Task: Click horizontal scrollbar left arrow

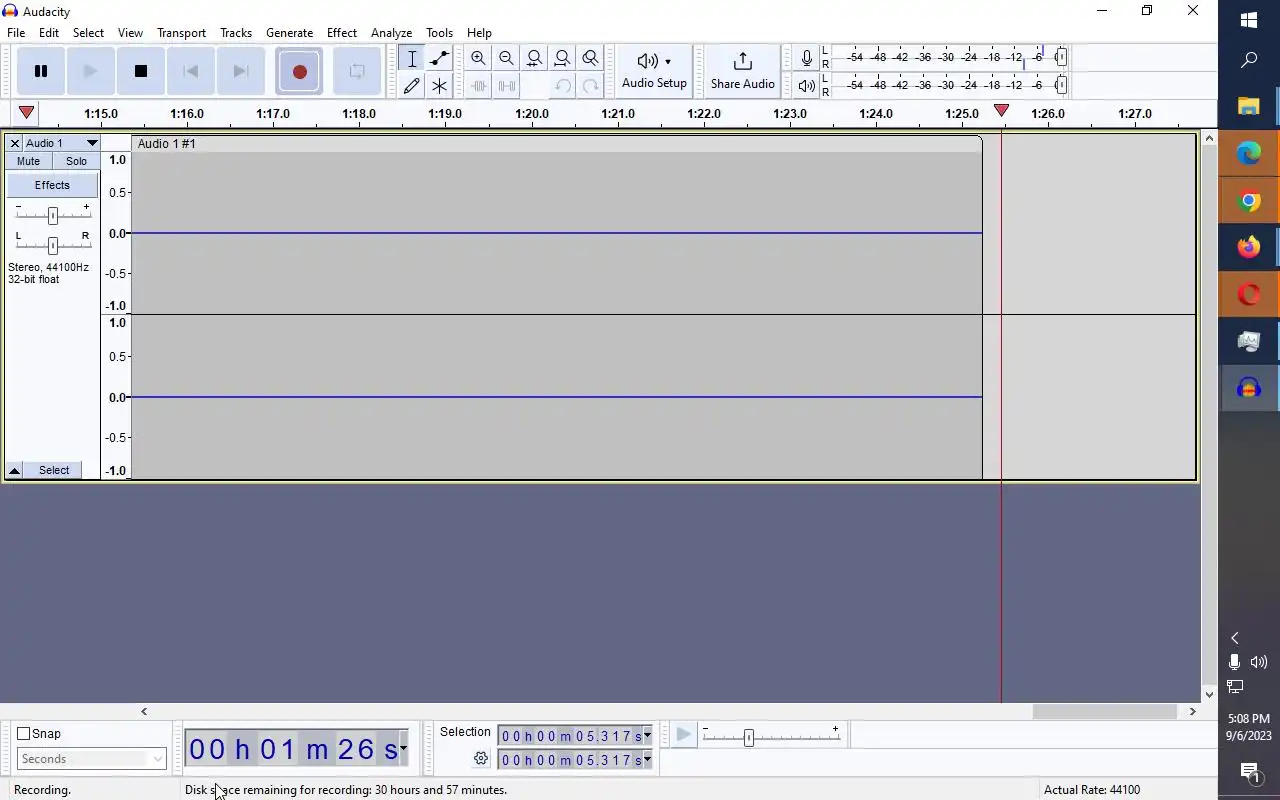Action: tap(144, 712)
